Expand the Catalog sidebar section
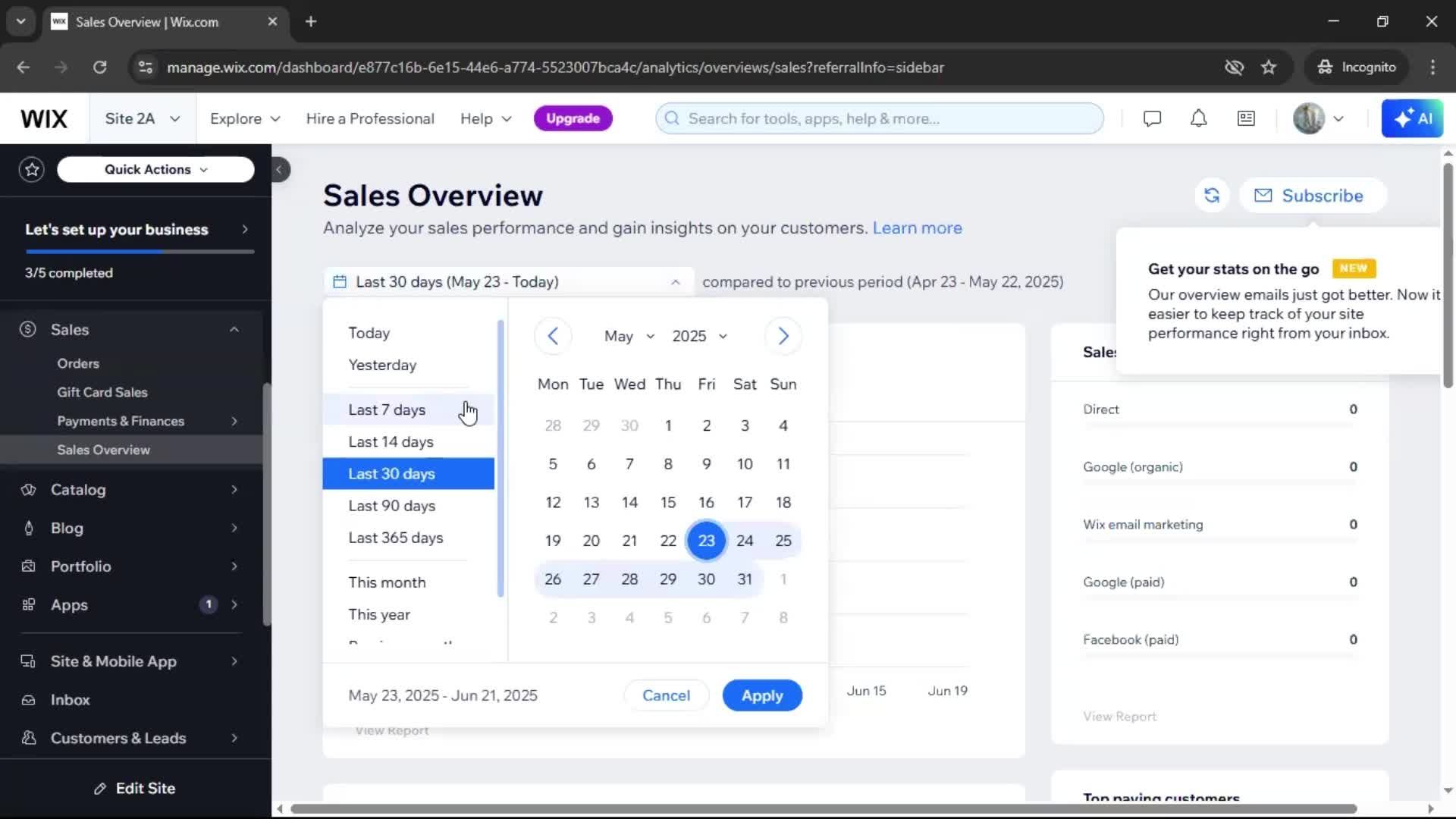This screenshot has width=1456, height=819. point(234,490)
